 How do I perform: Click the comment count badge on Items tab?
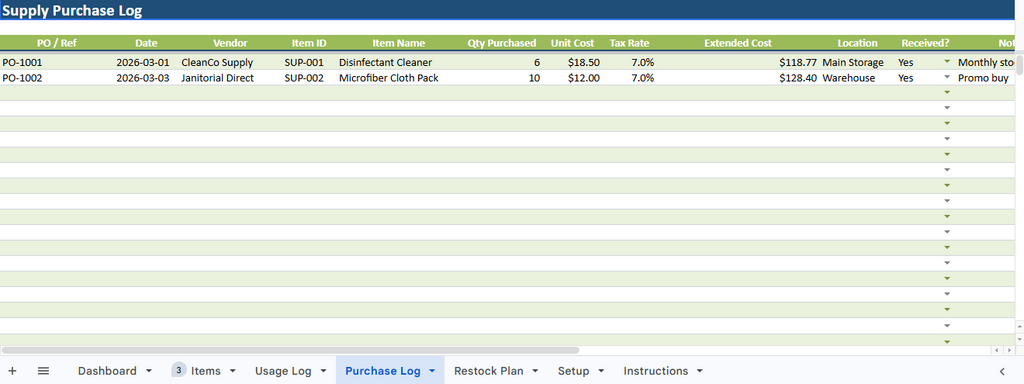tap(178, 370)
